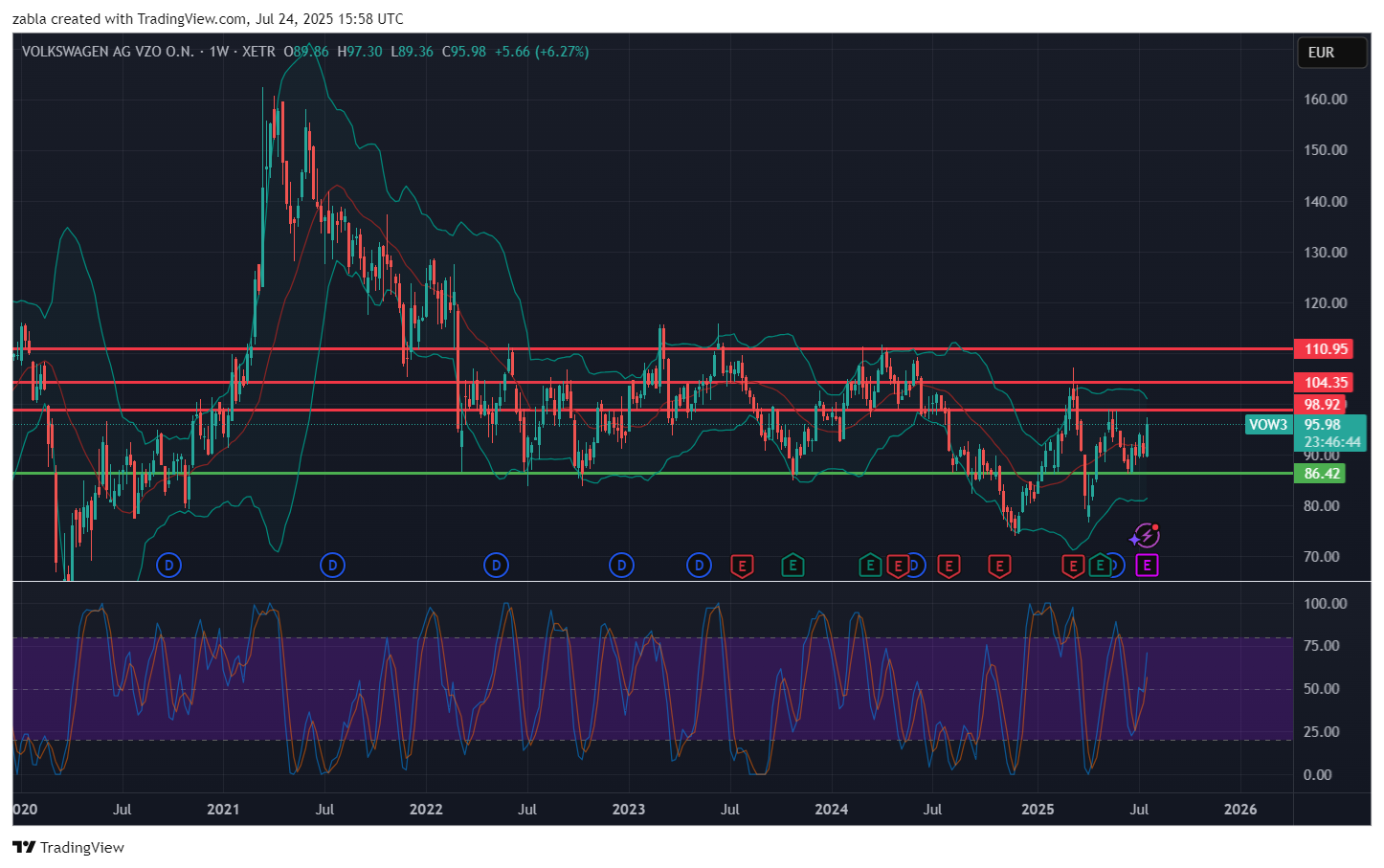Click the +5.66 (+6.27%) change value
Screen dimensions: 1384x868
(542, 52)
